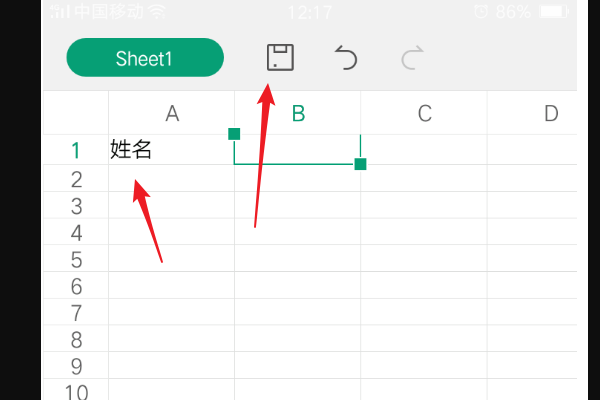Select column B header

pos(298,114)
